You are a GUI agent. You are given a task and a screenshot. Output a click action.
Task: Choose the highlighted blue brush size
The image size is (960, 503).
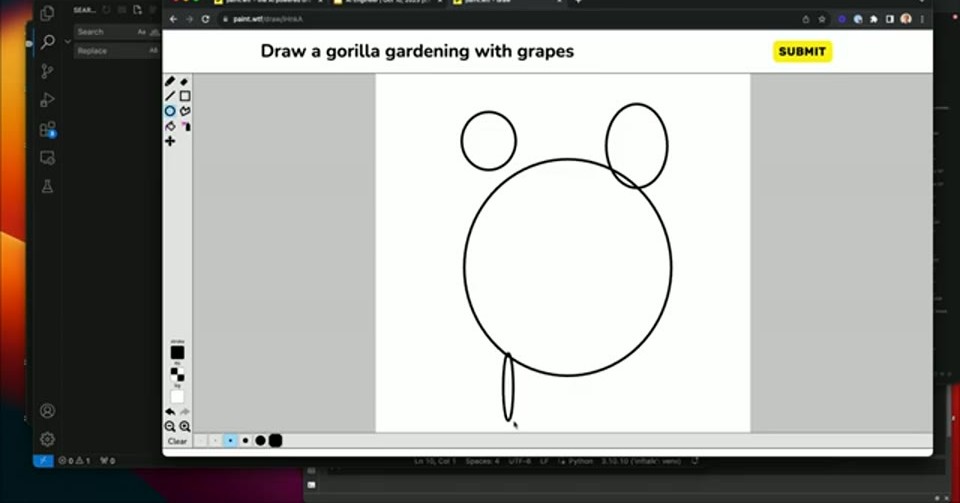click(x=230, y=441)
